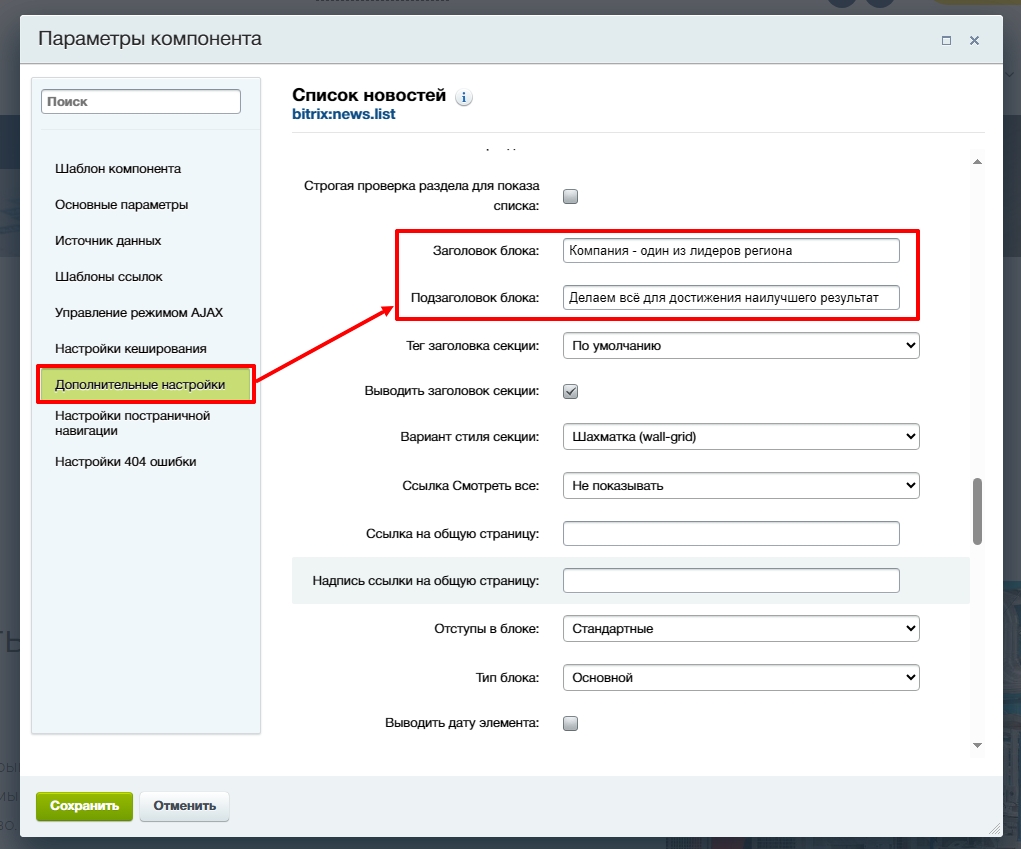This screenshot has width=1021, height=849.
Task: Open Отступы в блоке dropdown
Action: coord(740,629)
